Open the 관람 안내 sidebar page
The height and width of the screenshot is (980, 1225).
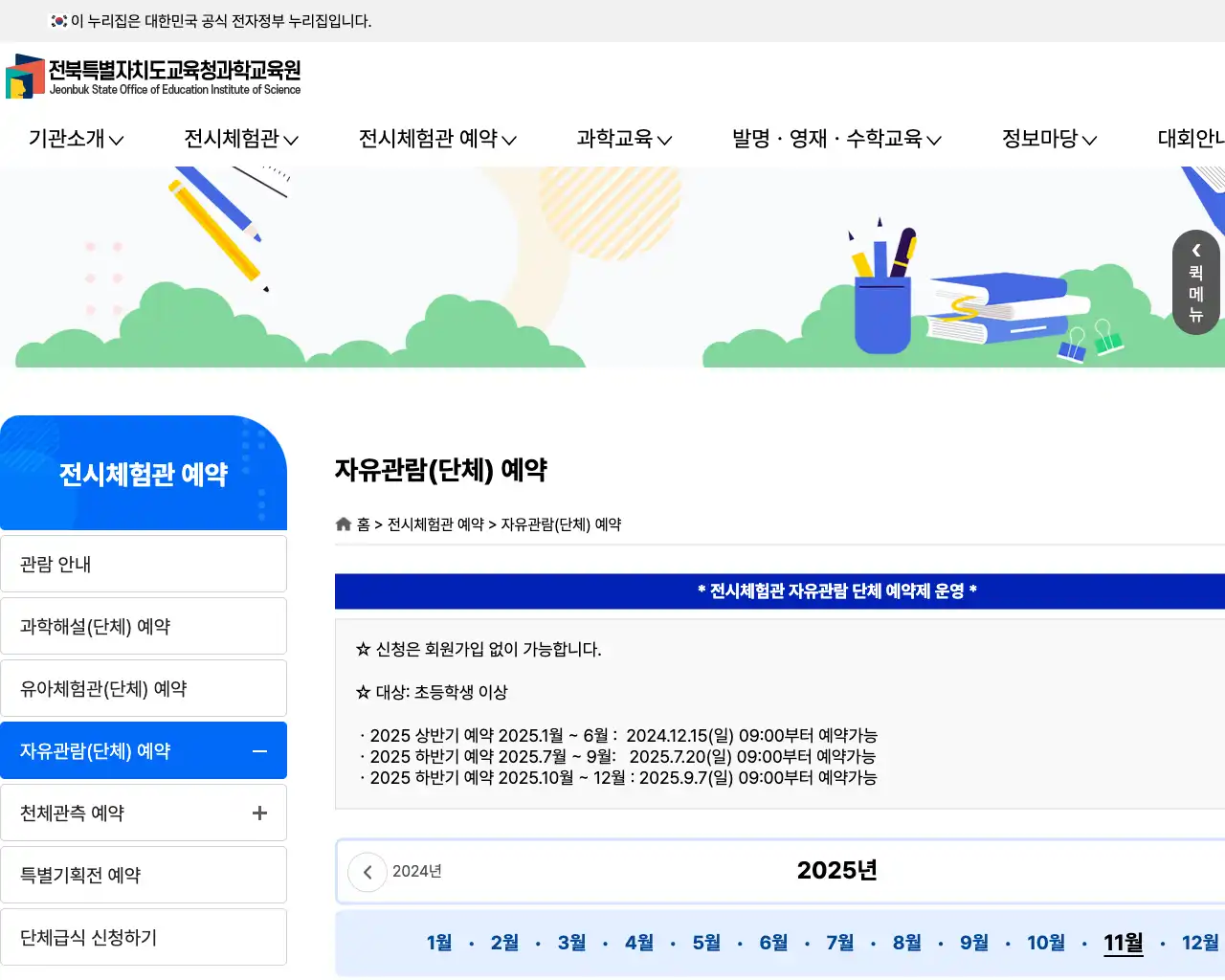[144, 564]
